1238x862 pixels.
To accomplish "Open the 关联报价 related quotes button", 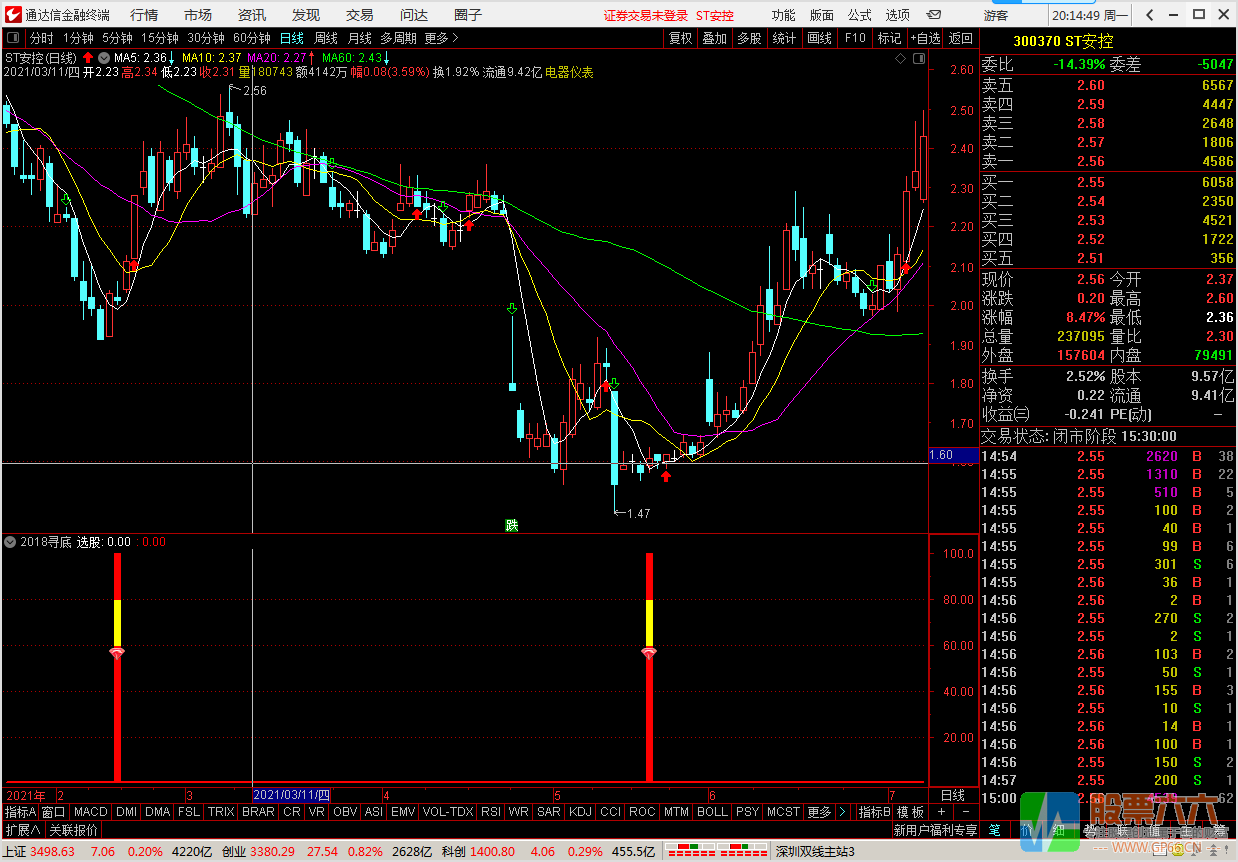I will tap(74, 830).
